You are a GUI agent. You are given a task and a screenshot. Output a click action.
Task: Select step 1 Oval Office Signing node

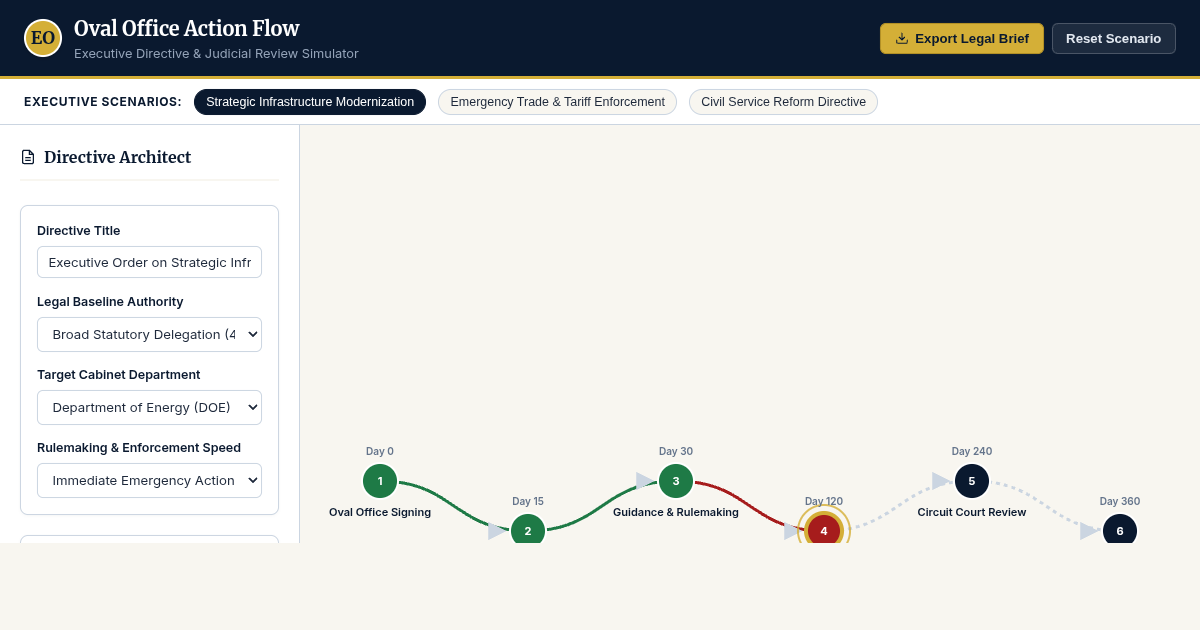[x=380, y=481]
